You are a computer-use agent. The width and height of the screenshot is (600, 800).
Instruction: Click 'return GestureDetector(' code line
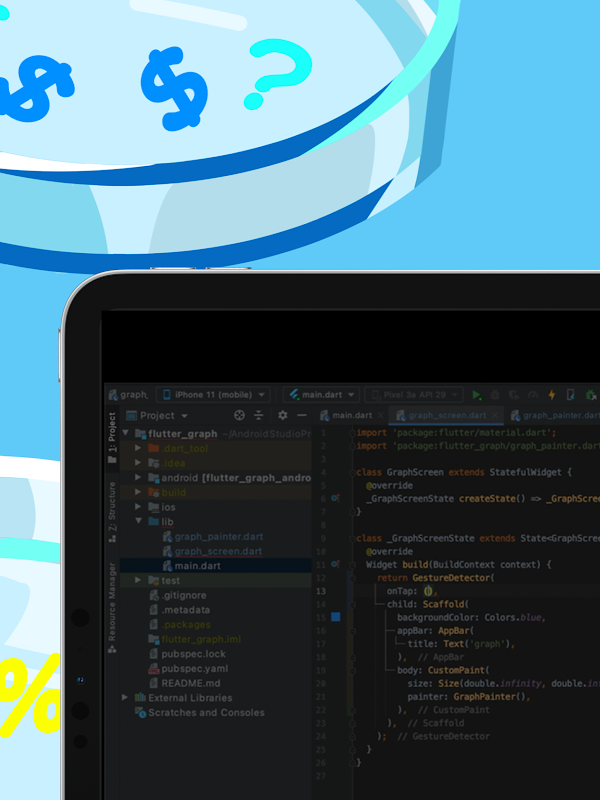pyautogui.click(x=436, y=578)
